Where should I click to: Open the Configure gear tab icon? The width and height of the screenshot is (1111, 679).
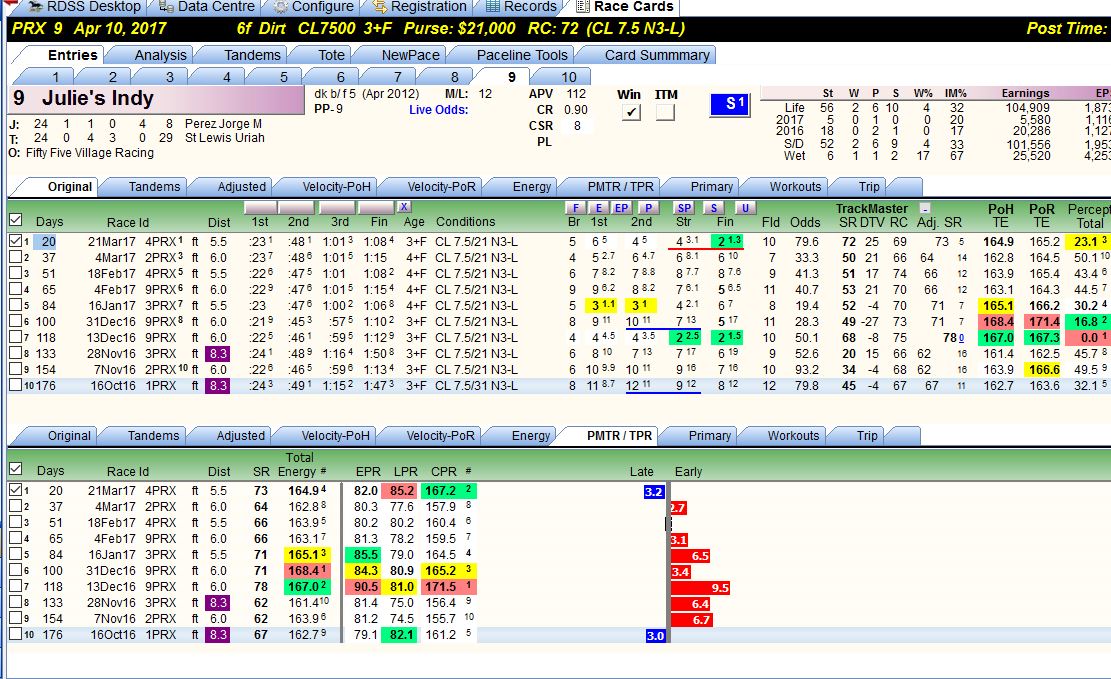pyautogui.click(x=281, y=6)
